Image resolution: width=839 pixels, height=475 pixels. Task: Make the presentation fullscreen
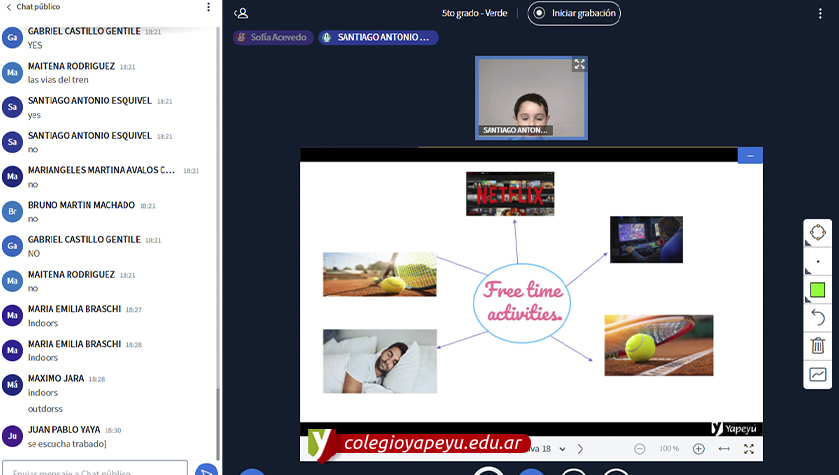click(x=748, y=449)
